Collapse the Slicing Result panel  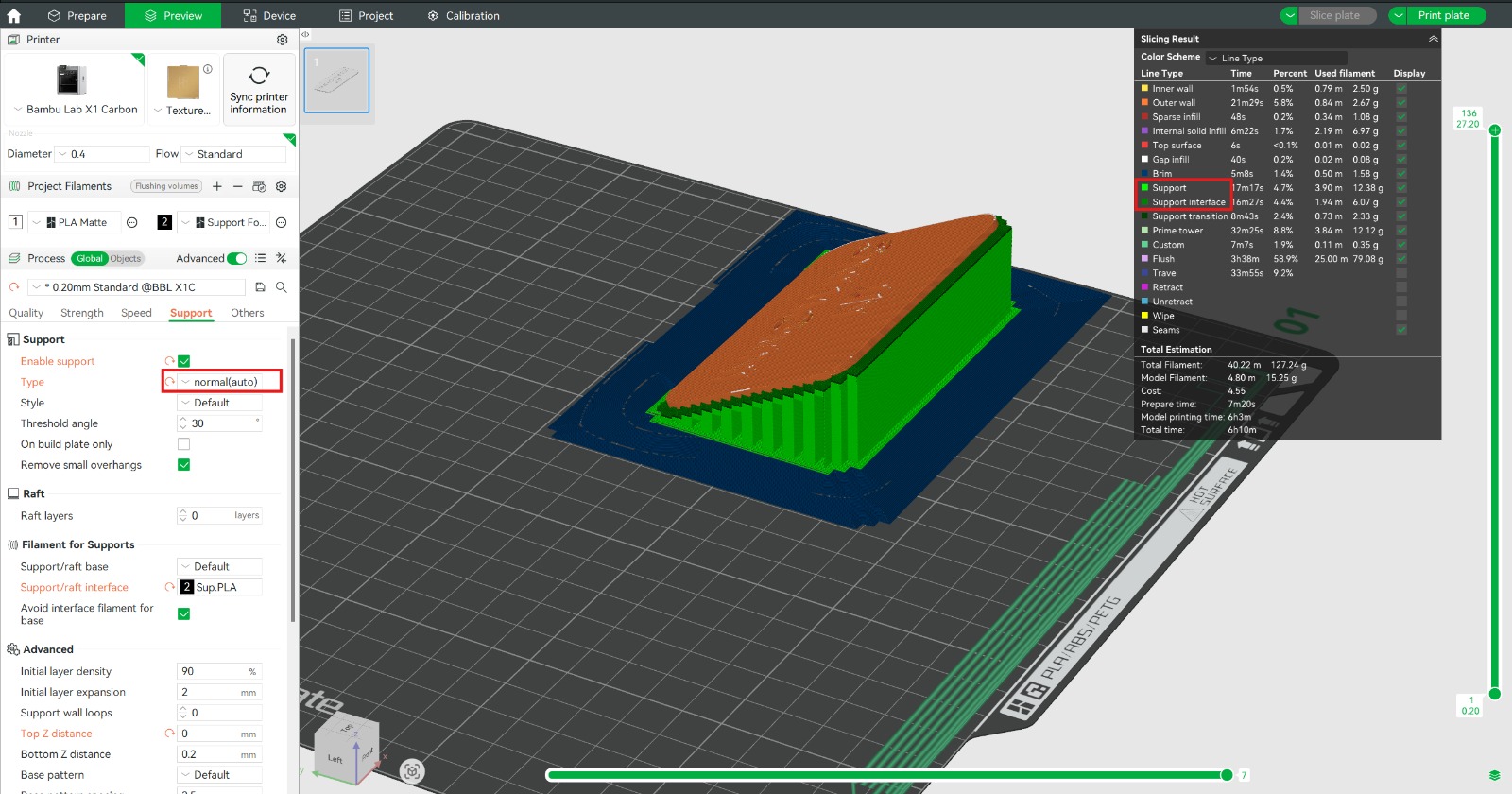(x=1433, y=39)
